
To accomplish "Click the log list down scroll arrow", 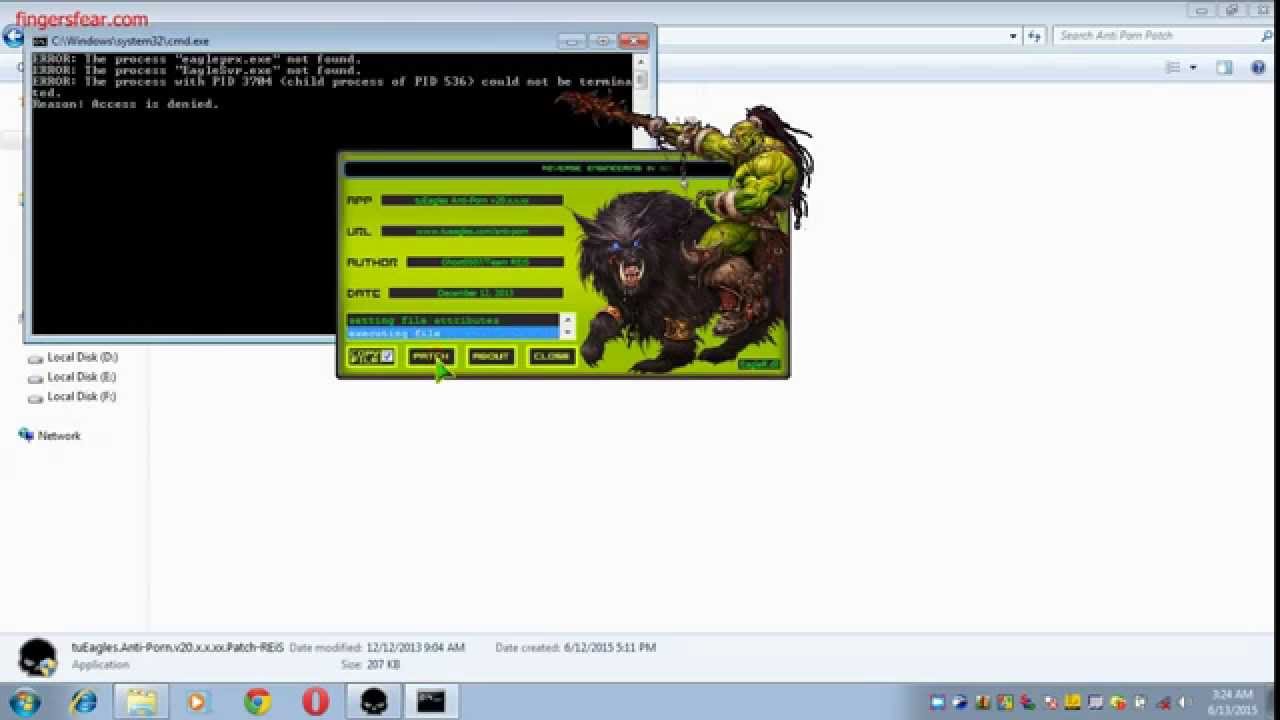I will tap(567, 333).
